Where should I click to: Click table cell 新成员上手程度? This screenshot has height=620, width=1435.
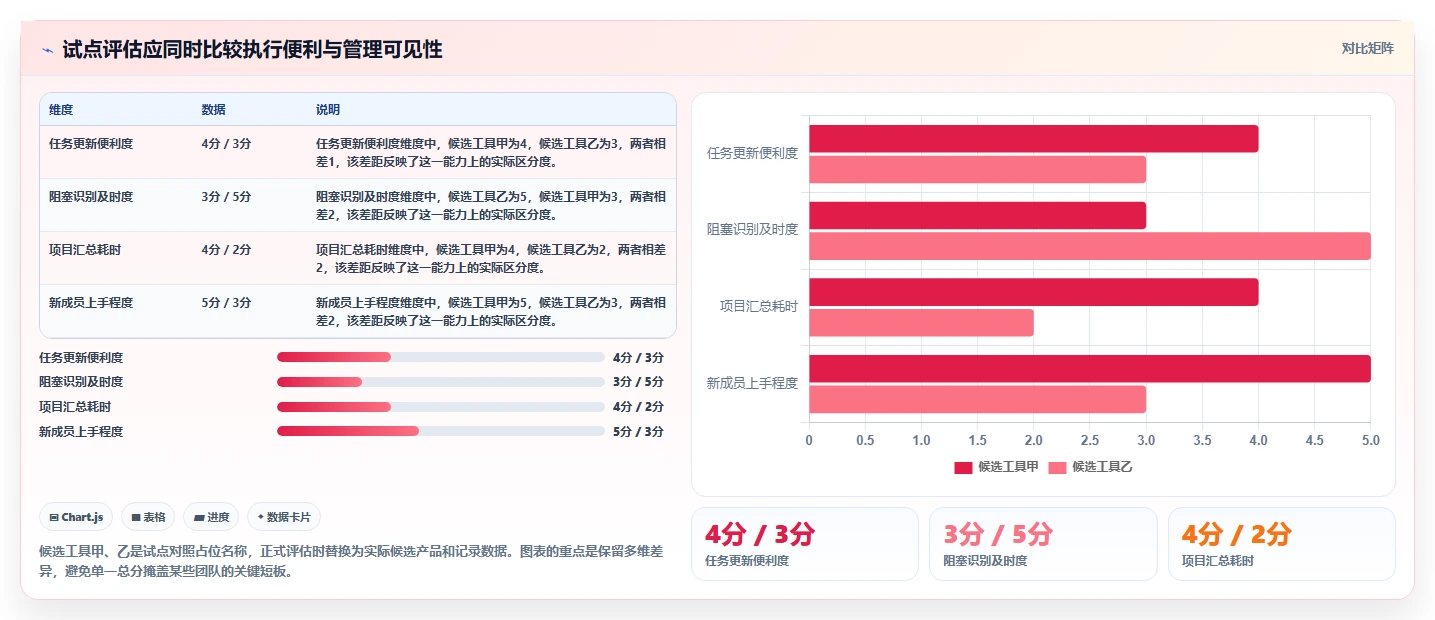91,302
